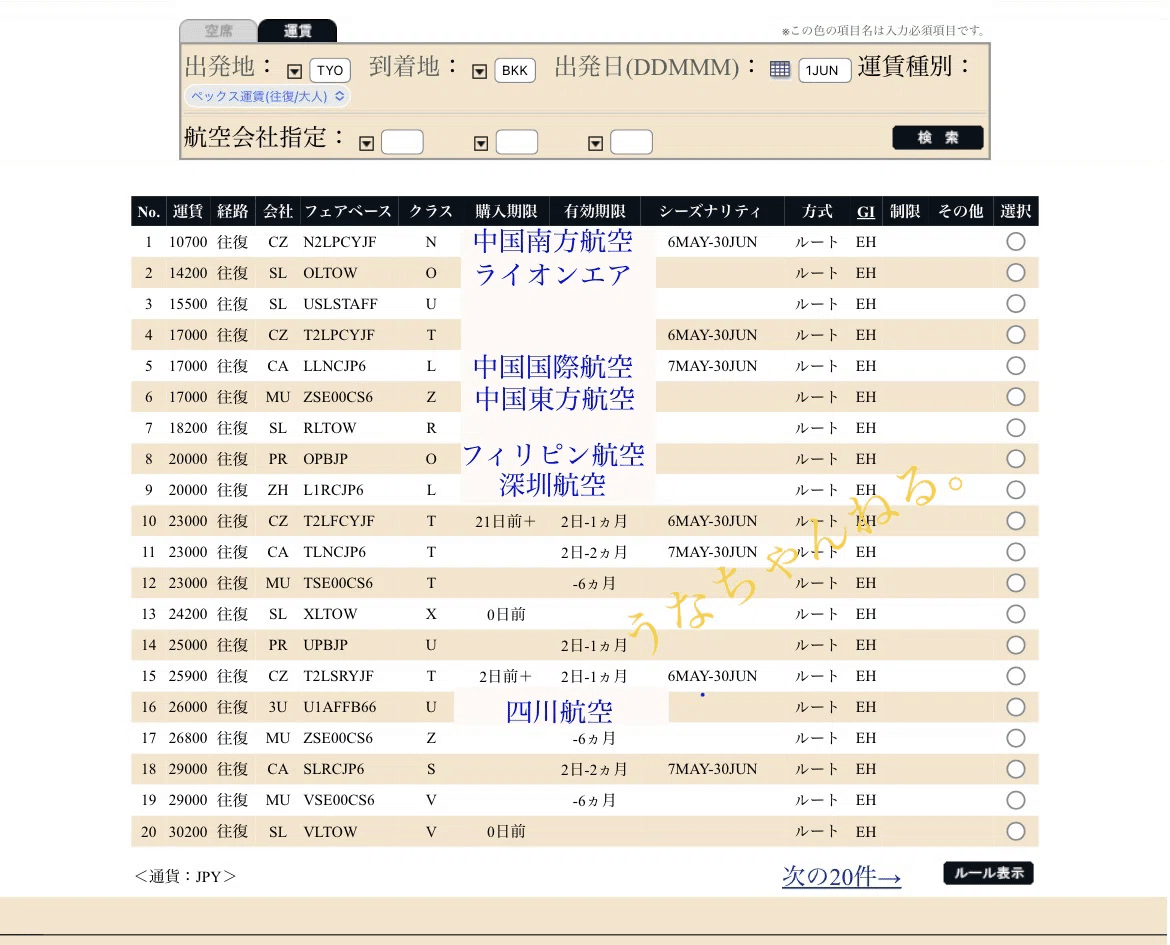The height and width of the screenshot is (945, 1170).
Task: Click the 検索 search button
Action: click(x=938, y=137)
